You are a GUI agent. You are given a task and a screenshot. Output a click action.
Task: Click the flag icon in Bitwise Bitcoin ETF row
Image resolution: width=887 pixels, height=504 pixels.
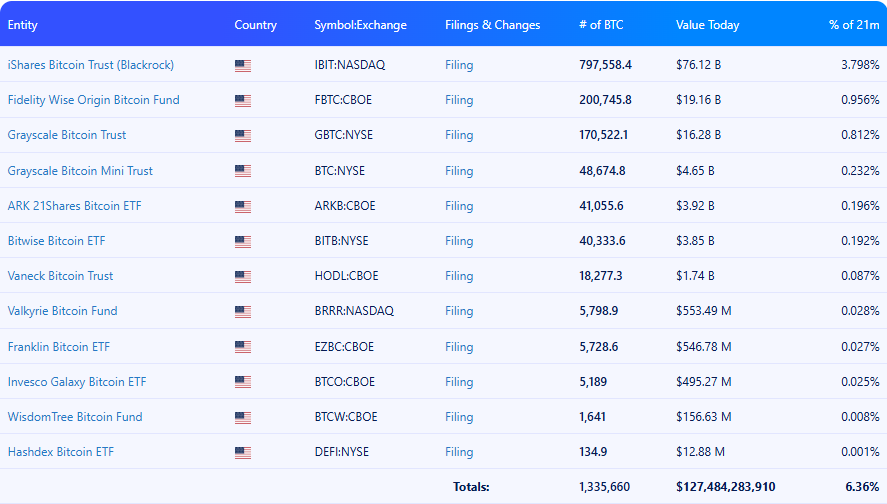243,241
